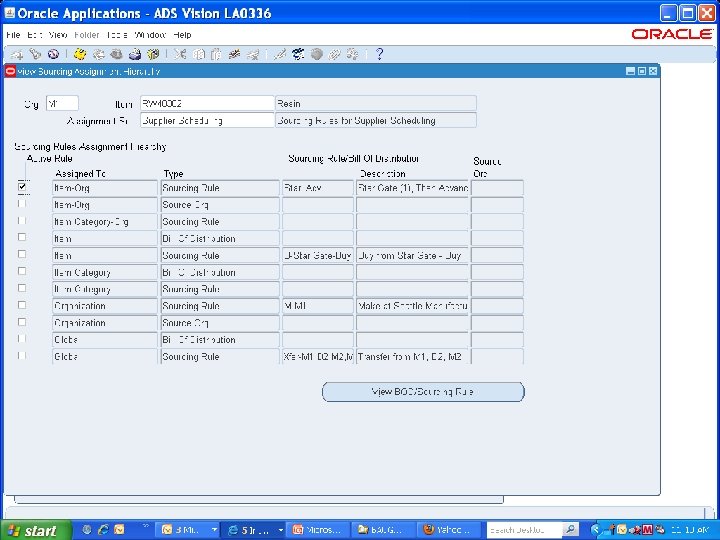Click the Resin item description field
The width and height of the screenshot is (720, 540).
376,103
